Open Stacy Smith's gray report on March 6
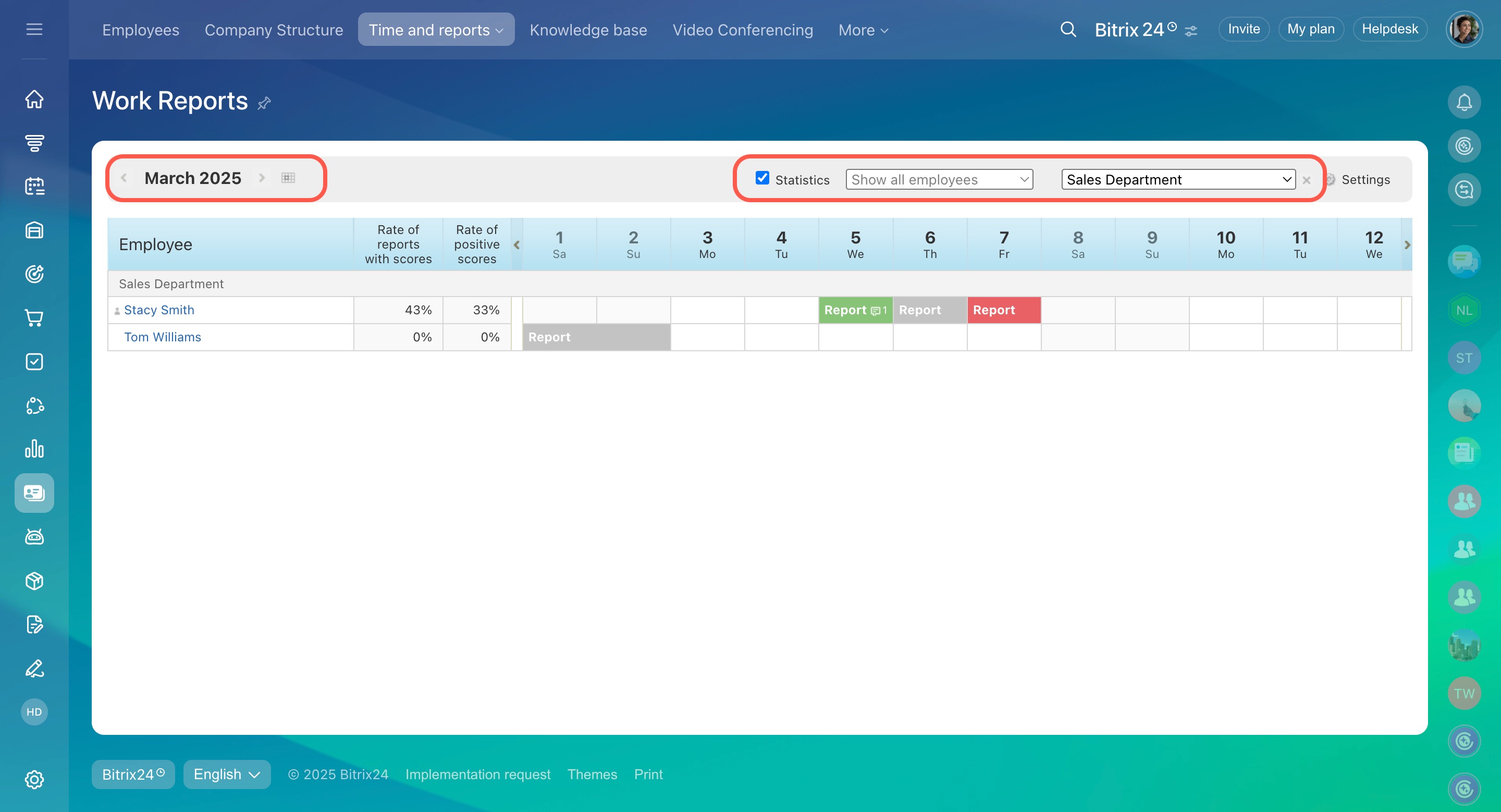The height and width of the screenshot is (812, 1501). (x=929, y=310)
